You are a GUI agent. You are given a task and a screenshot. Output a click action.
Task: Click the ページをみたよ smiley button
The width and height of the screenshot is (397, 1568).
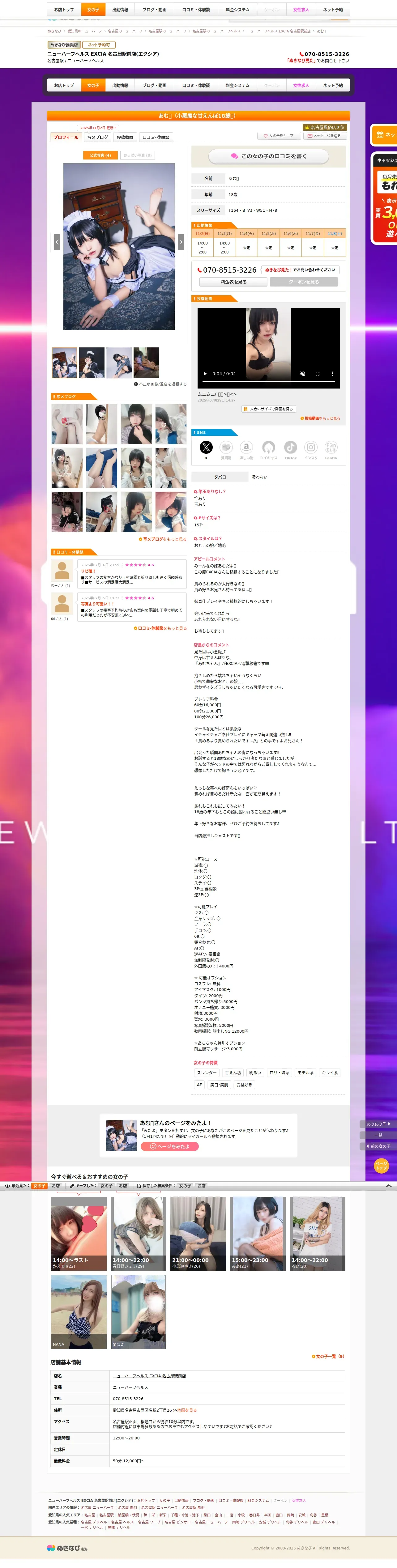point(170,1146)
